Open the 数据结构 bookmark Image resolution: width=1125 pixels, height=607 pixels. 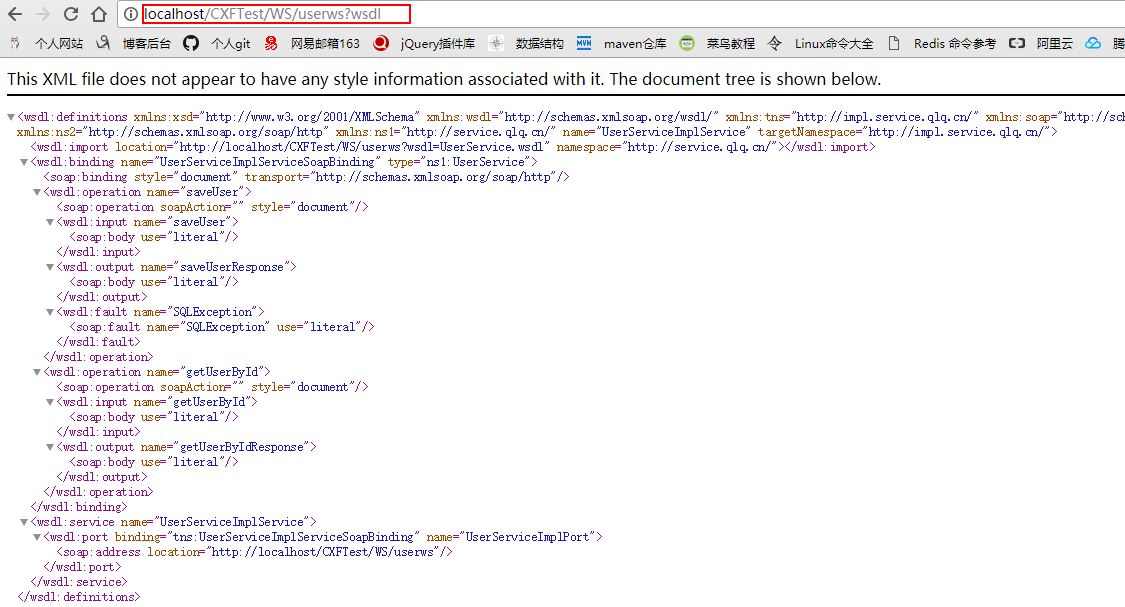coord(540,44)
